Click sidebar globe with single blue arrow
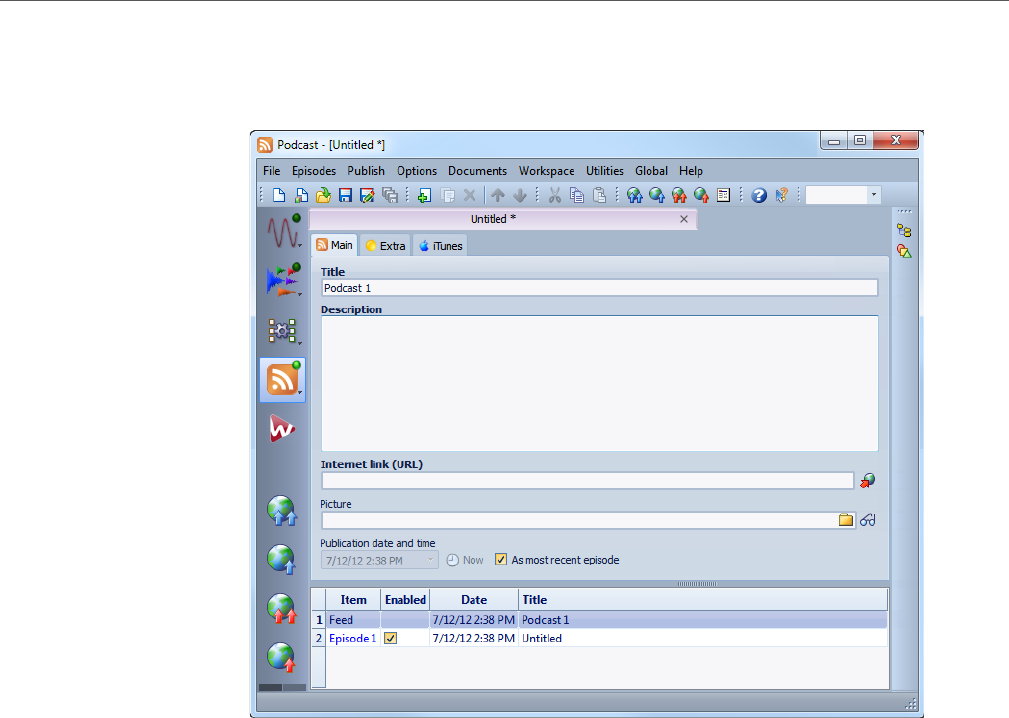This screenshot has height=718, width=1009. coord(282,559)
